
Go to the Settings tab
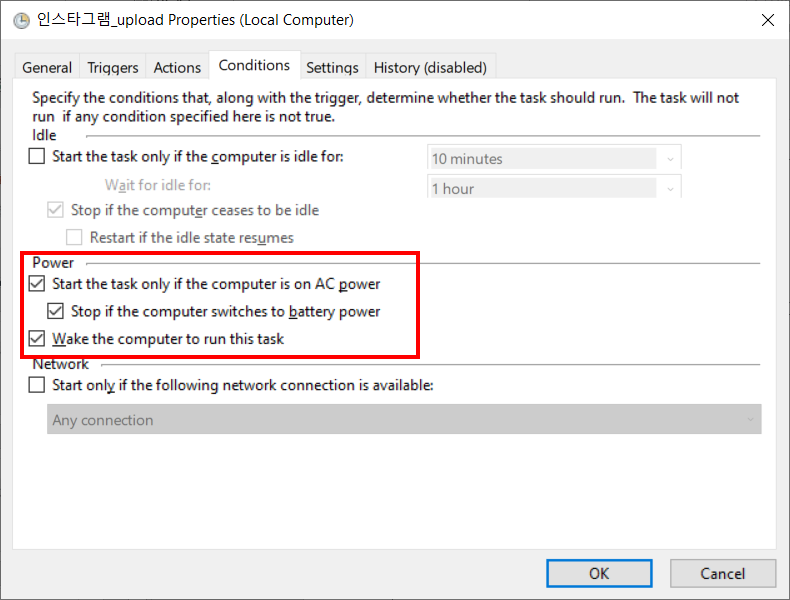coord(332,68)
